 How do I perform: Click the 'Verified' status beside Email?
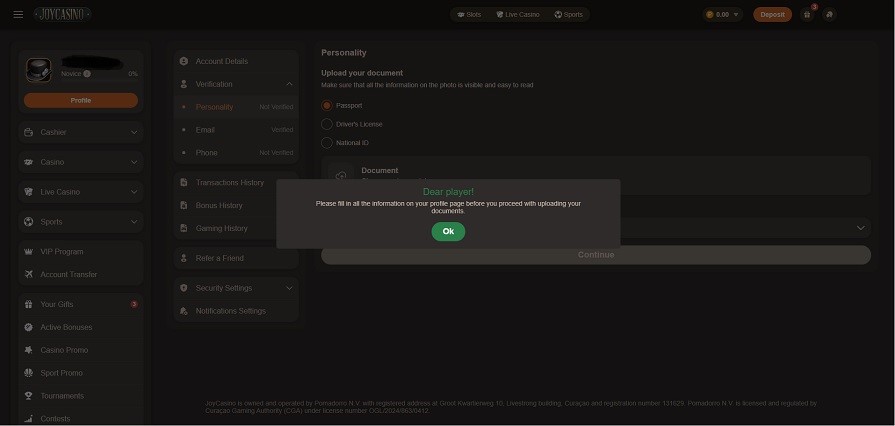(x=282, y=130)
